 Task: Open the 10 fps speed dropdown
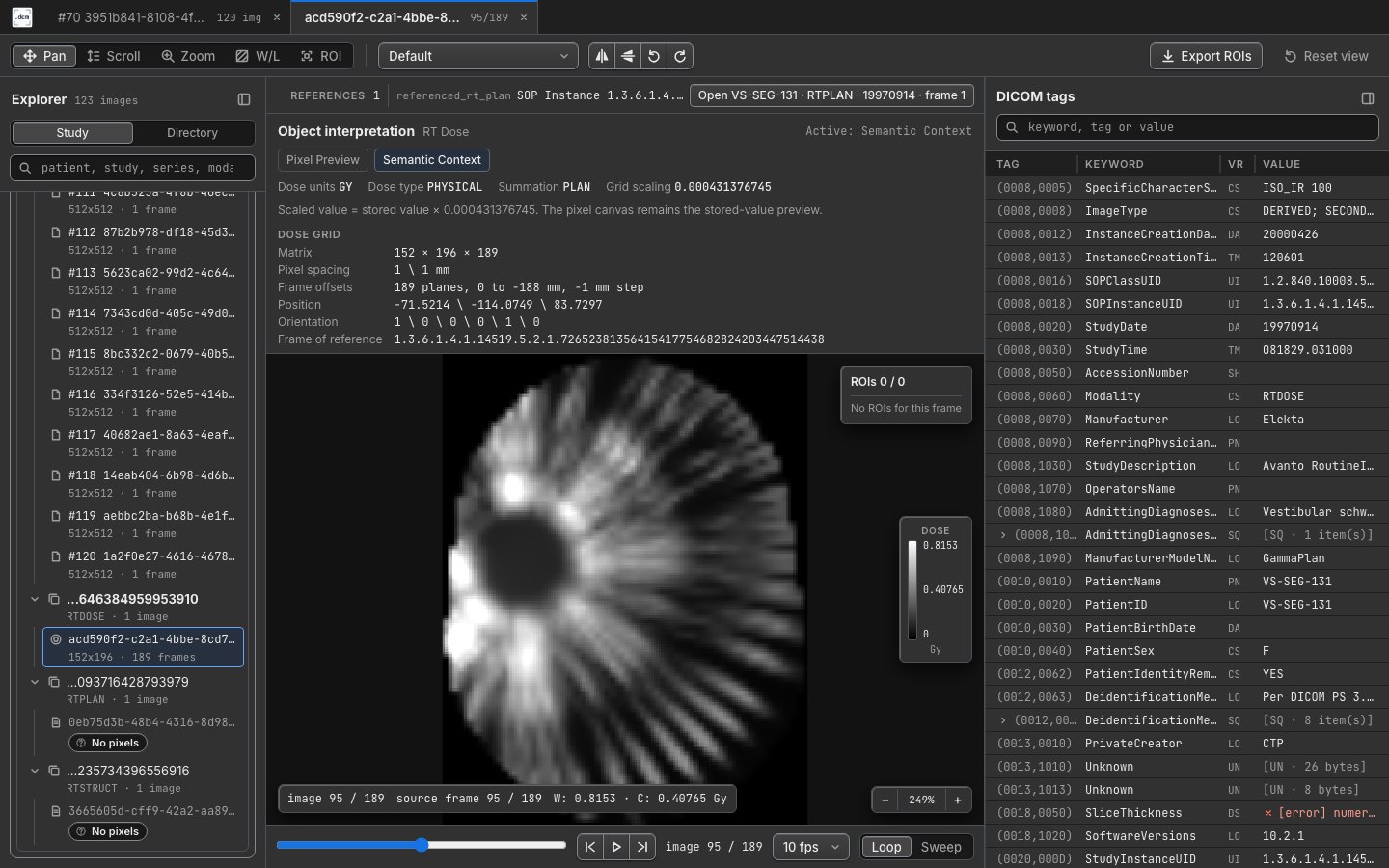pyautogui.click(x=811, y=847)
